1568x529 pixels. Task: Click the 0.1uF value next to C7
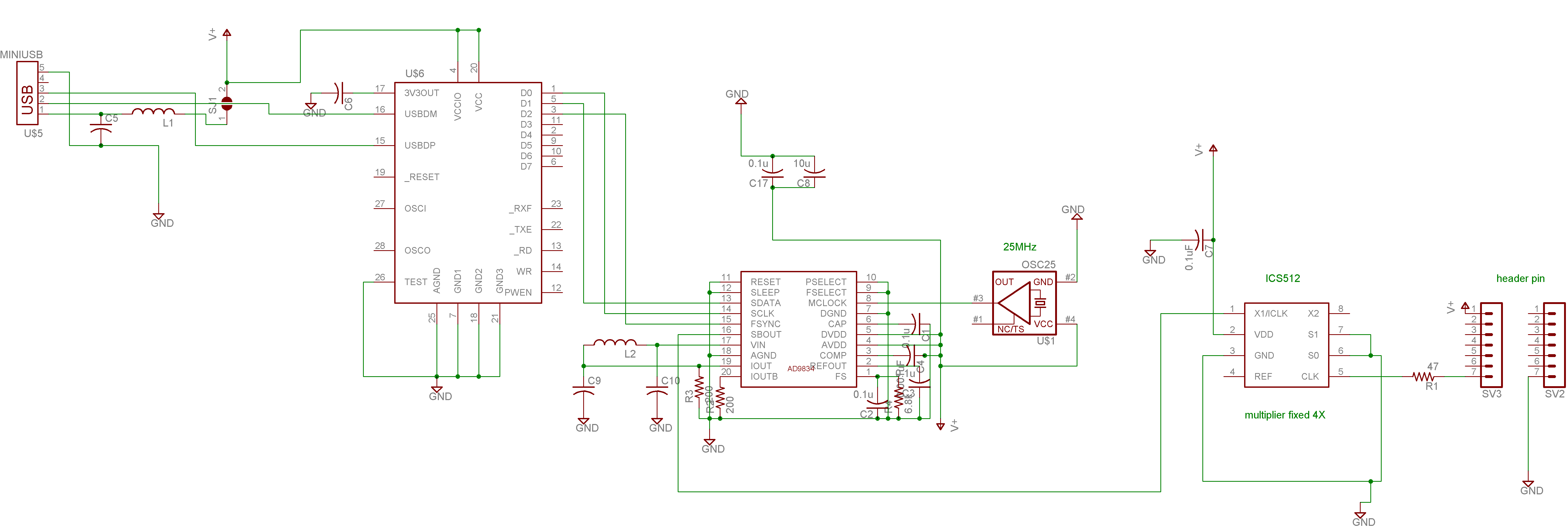pyautogui.click(x=1189, y=258)
